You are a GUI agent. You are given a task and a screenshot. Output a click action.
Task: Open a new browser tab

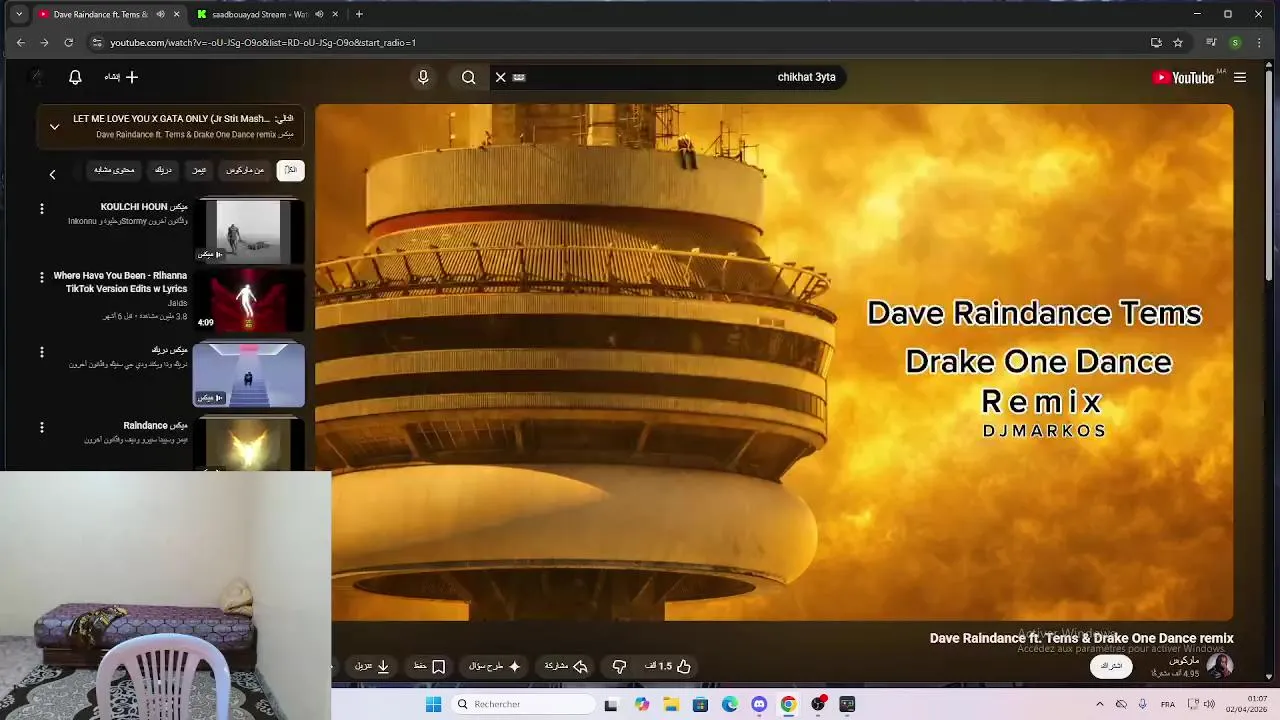(359, 14)
